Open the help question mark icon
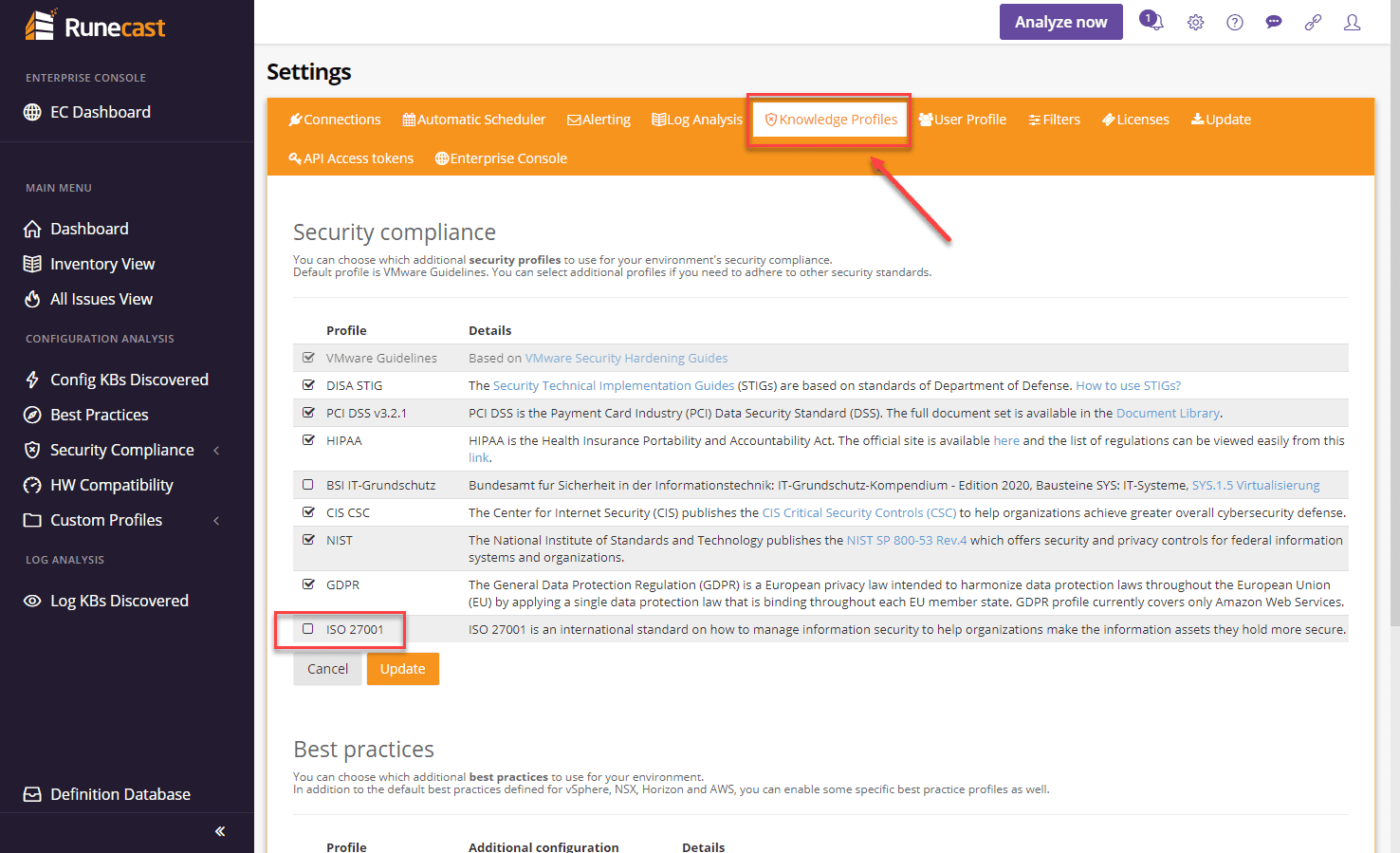1400x853 pixels. click(1234, 22)
